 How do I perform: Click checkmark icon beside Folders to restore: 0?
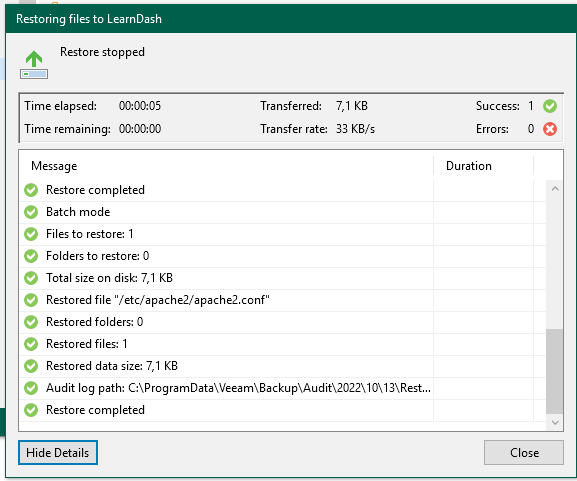click(x=31, y=256)
